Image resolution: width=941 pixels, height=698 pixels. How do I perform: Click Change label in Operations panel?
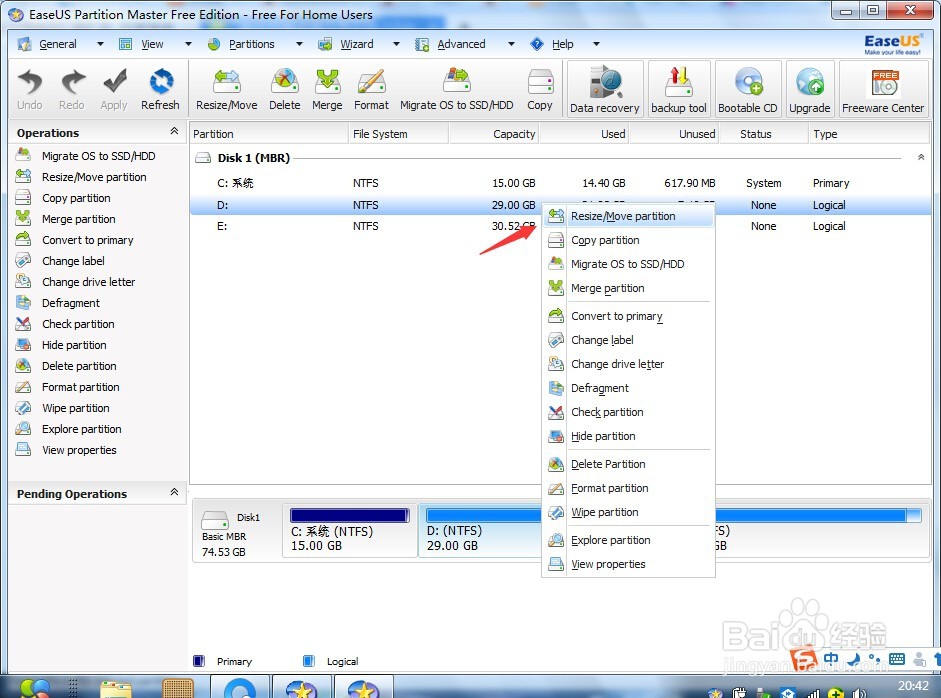(x=73, y=260)
